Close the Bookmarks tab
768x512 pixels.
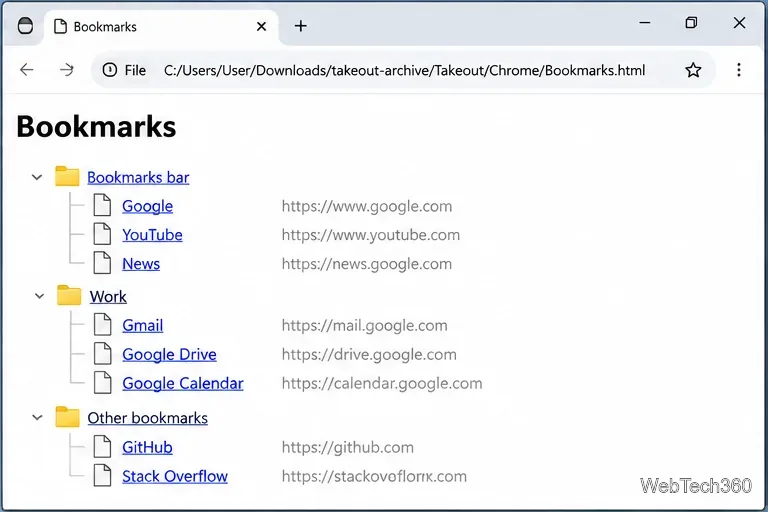coord(262,26)
